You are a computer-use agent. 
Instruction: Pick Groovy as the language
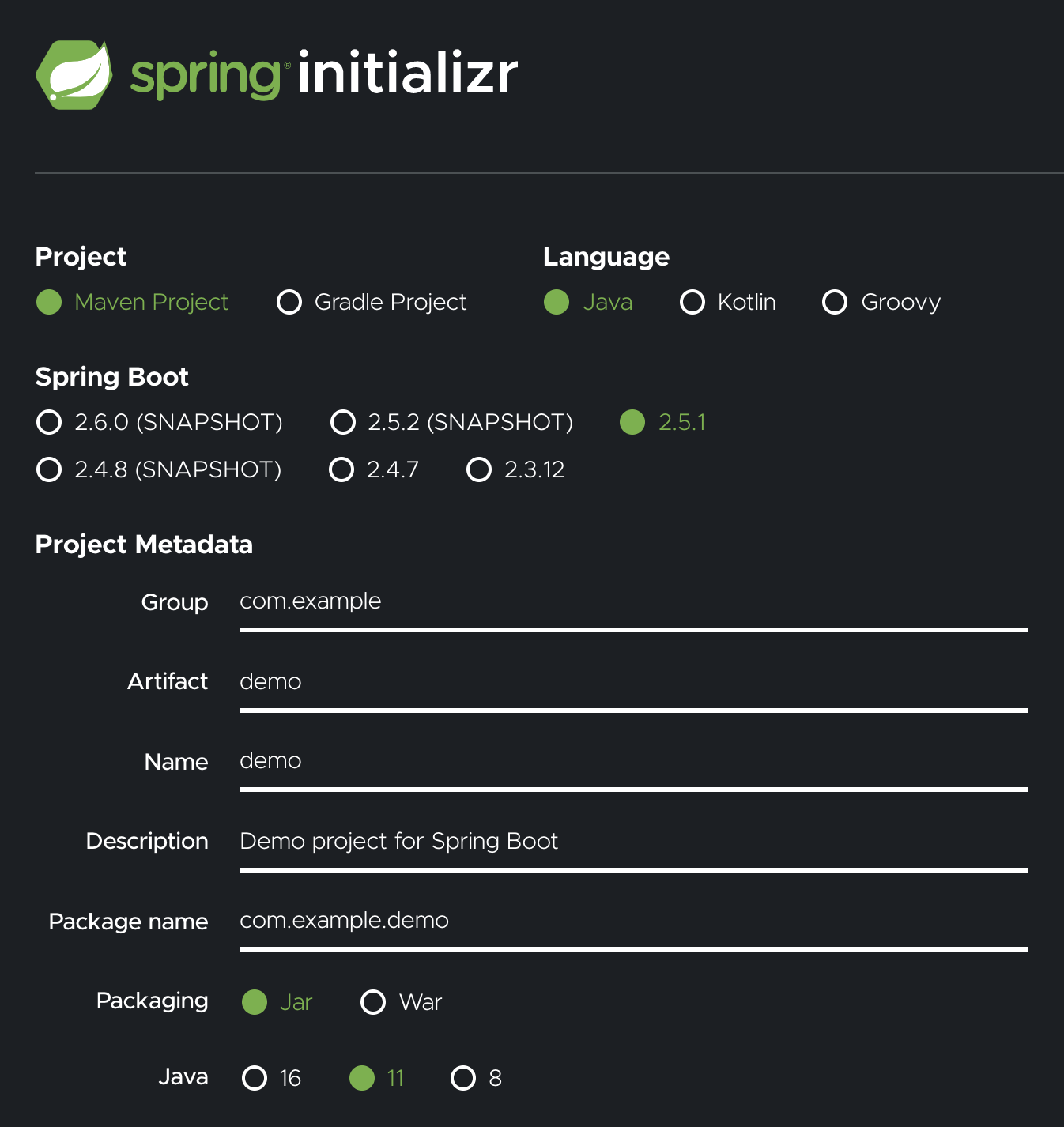(x=835, y=302)
